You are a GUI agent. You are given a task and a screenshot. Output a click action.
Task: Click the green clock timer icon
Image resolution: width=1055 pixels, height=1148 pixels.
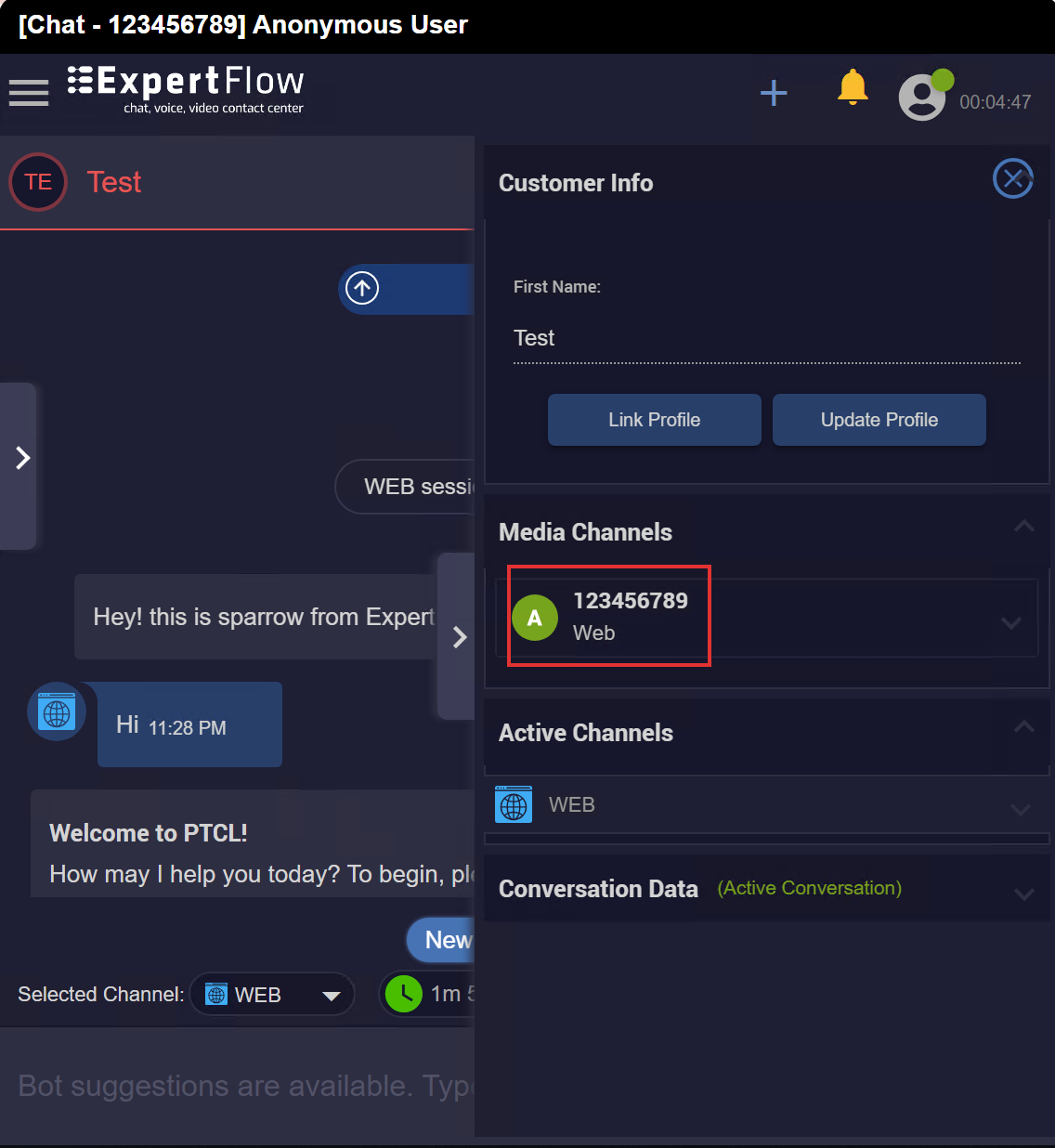point(404,994)
